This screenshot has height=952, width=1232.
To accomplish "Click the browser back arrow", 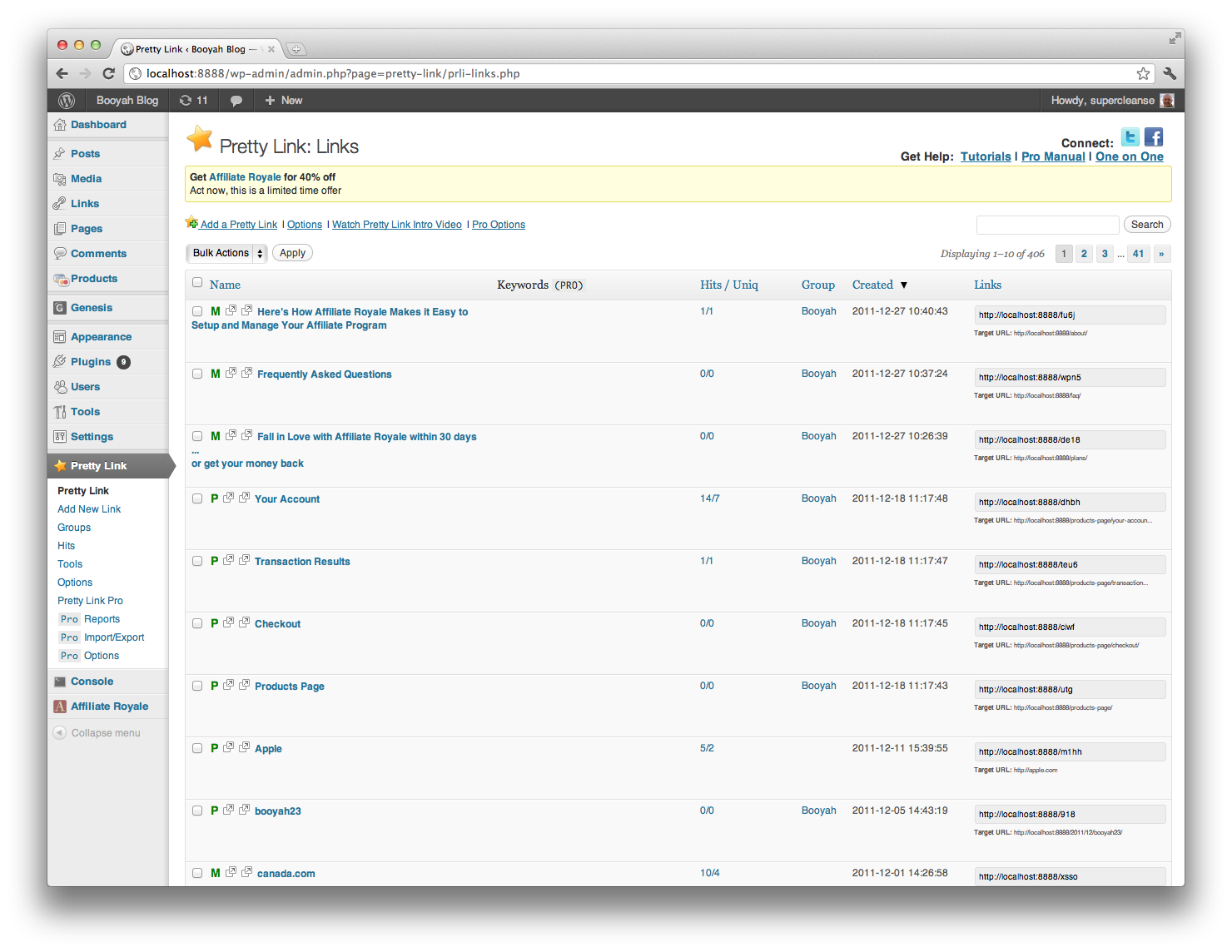I will click(62, 73).
